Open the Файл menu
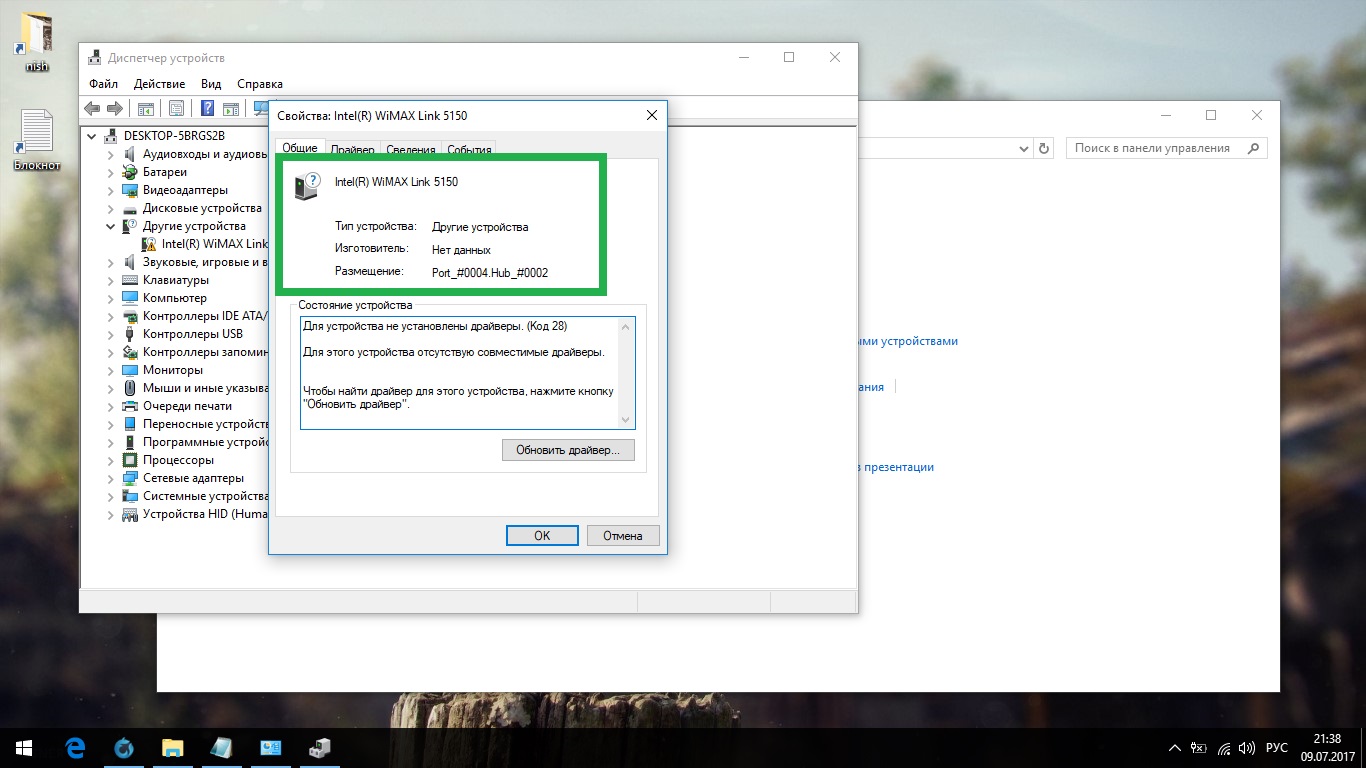 click(x=103, y=84)
